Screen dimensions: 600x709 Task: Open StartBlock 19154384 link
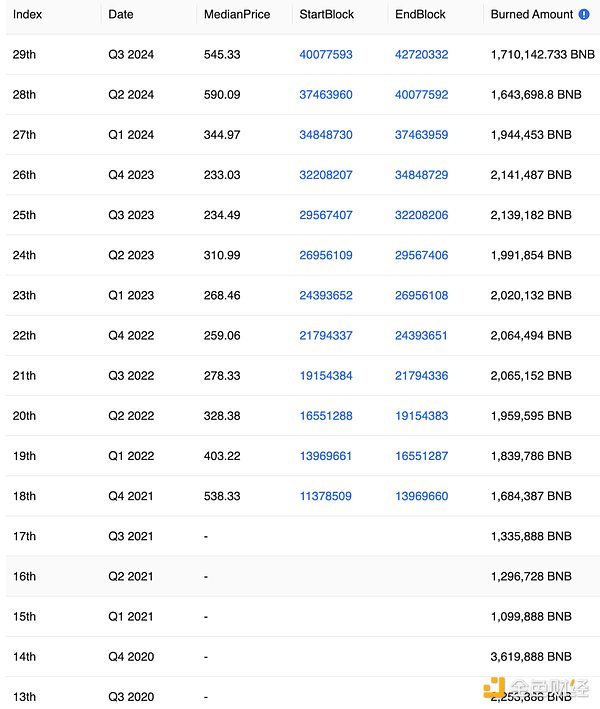(x=326, y=375)
